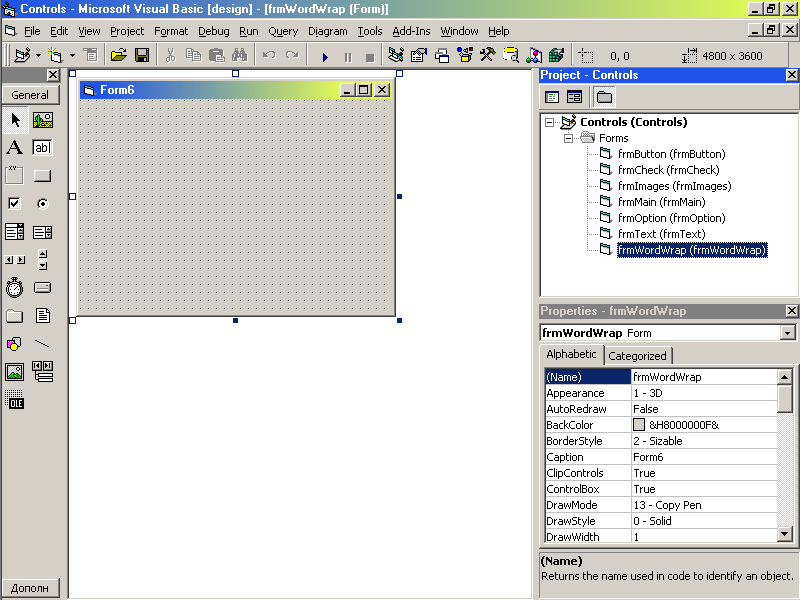Open Form Layout Window from toolbar

click(442, 55)
